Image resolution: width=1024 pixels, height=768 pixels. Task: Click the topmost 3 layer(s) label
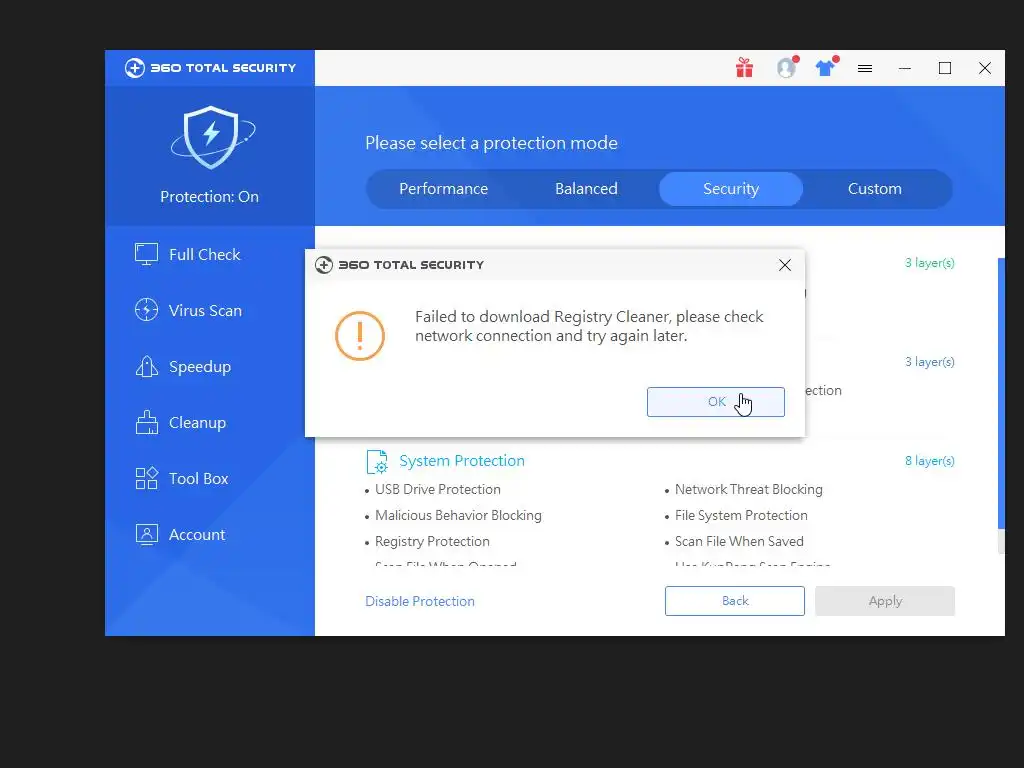click(929, 263)
